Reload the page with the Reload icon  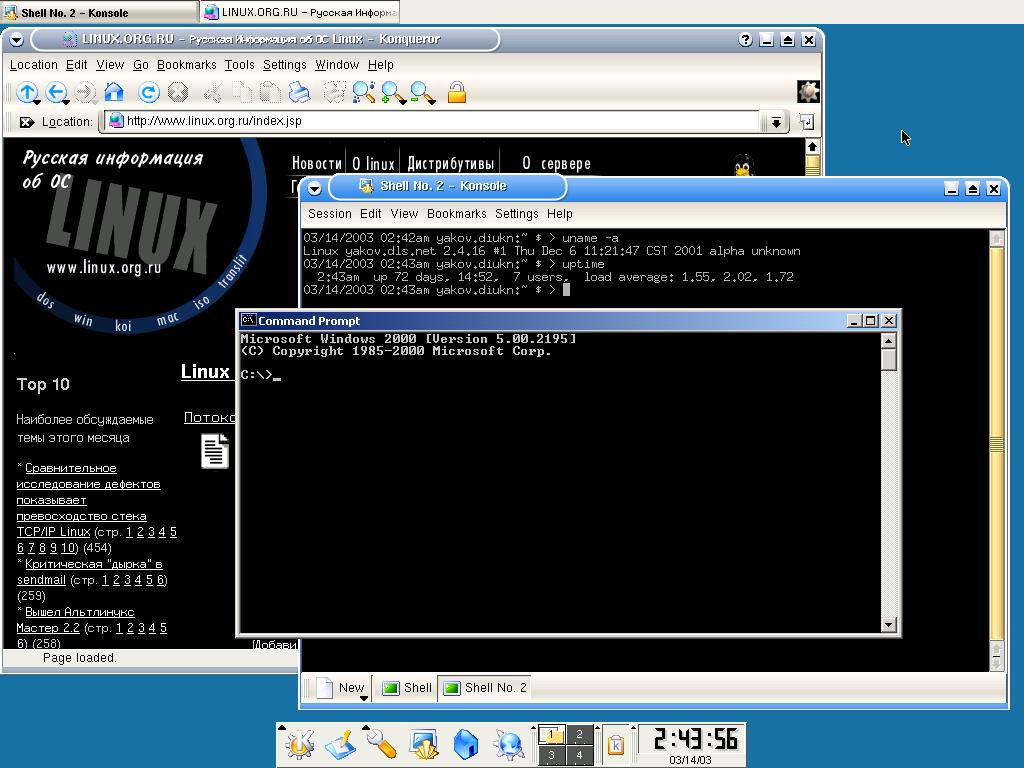pos(149,92)
